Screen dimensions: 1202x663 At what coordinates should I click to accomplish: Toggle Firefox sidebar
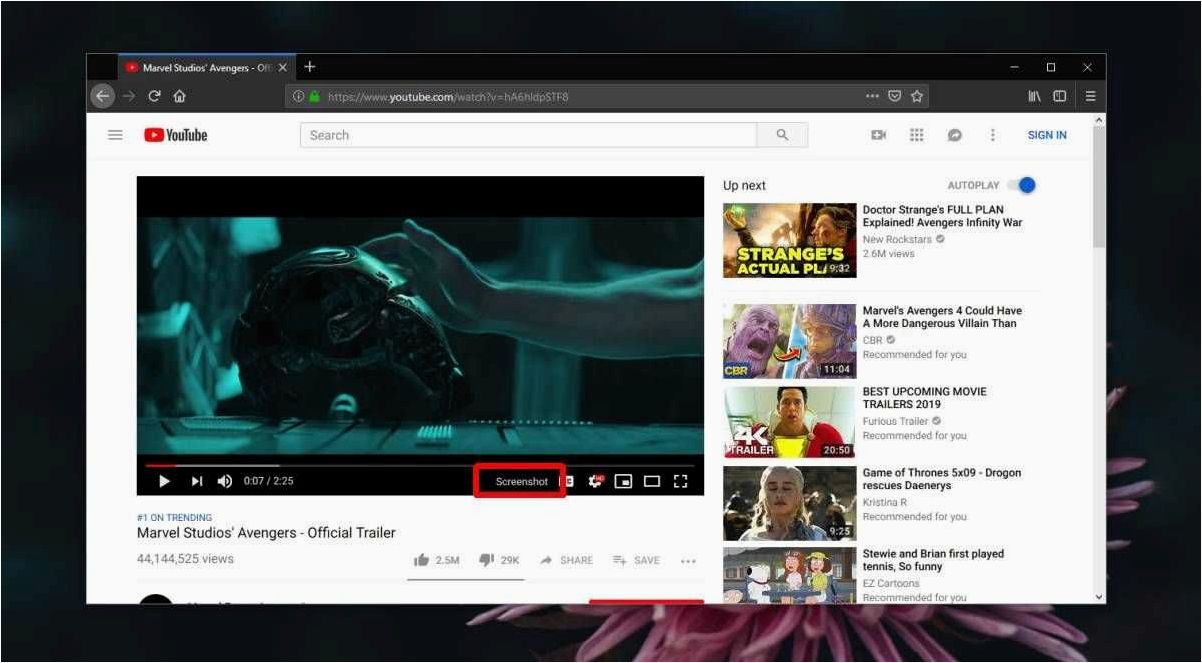coord(1059,96)
